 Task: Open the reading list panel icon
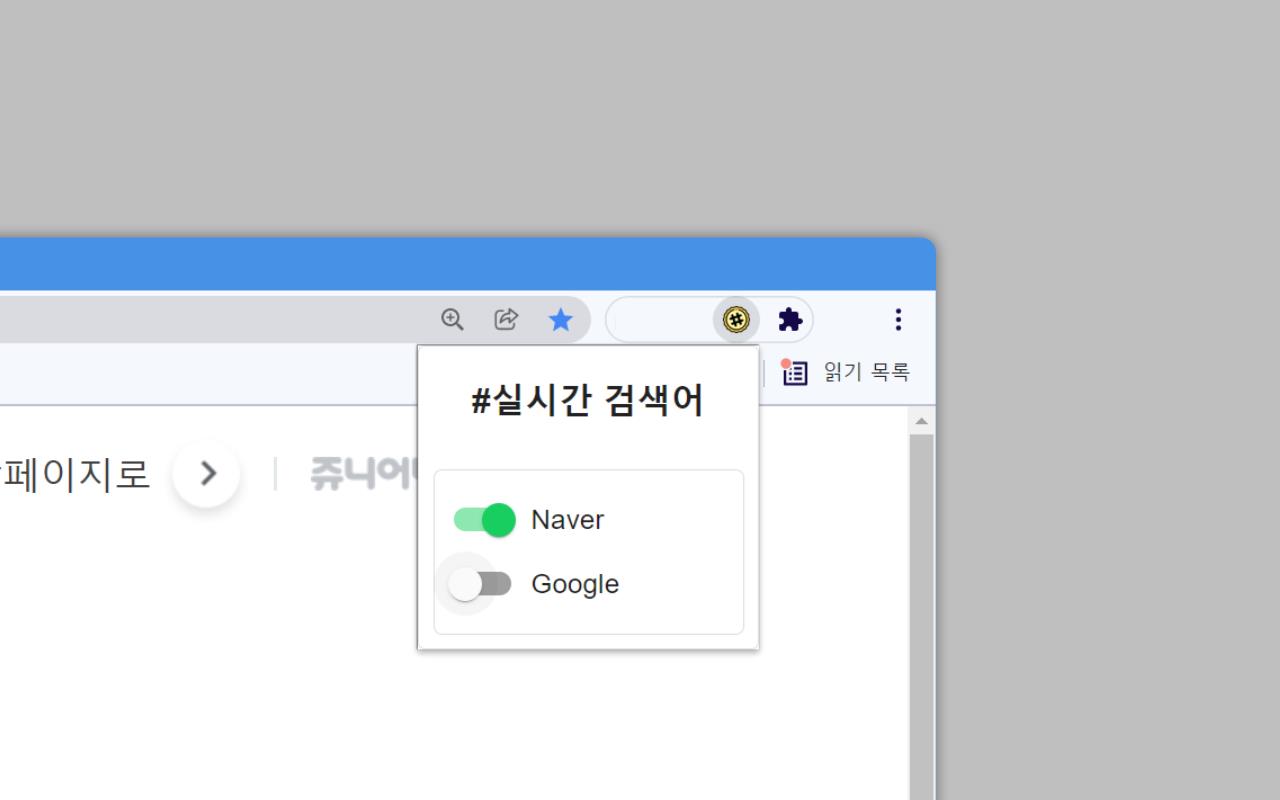click(x=794, y=372)
